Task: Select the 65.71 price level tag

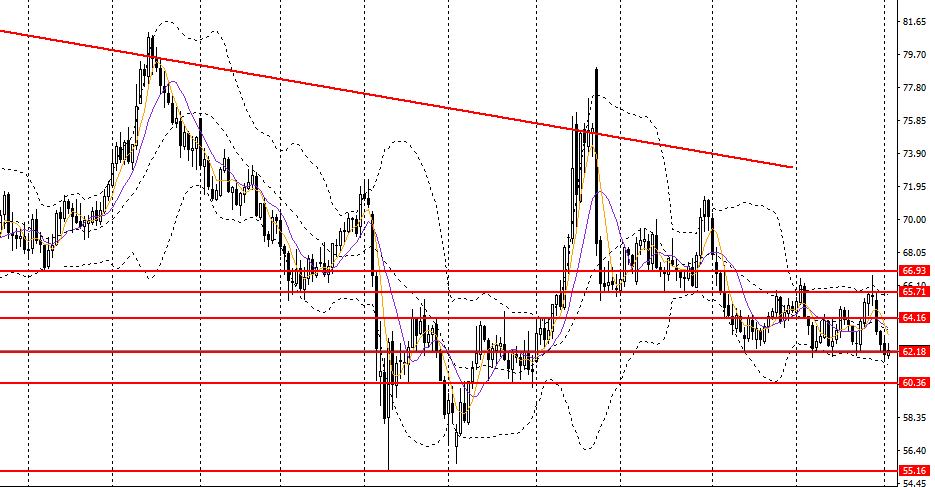Action: click(912, 292)
